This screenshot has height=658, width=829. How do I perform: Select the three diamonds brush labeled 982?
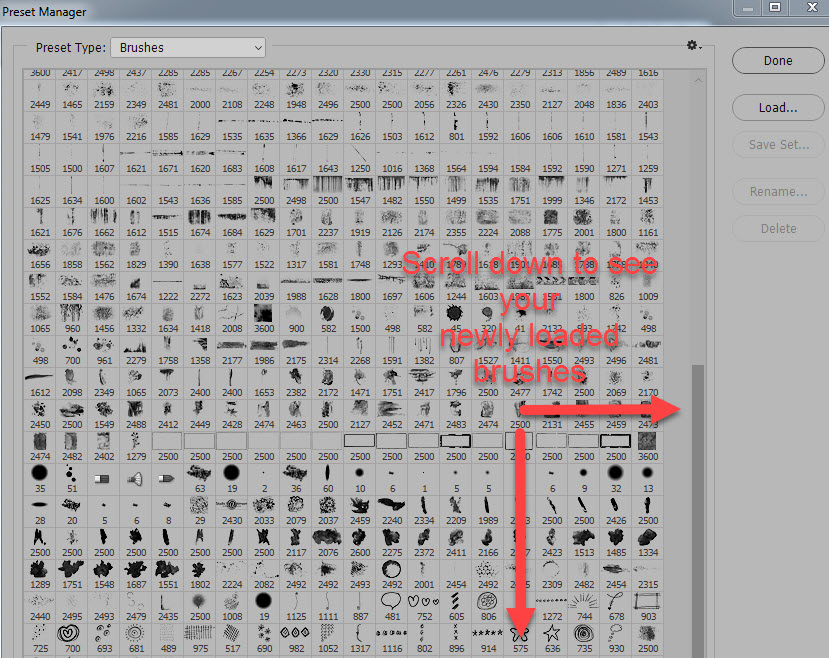click(x=296, y=639)
